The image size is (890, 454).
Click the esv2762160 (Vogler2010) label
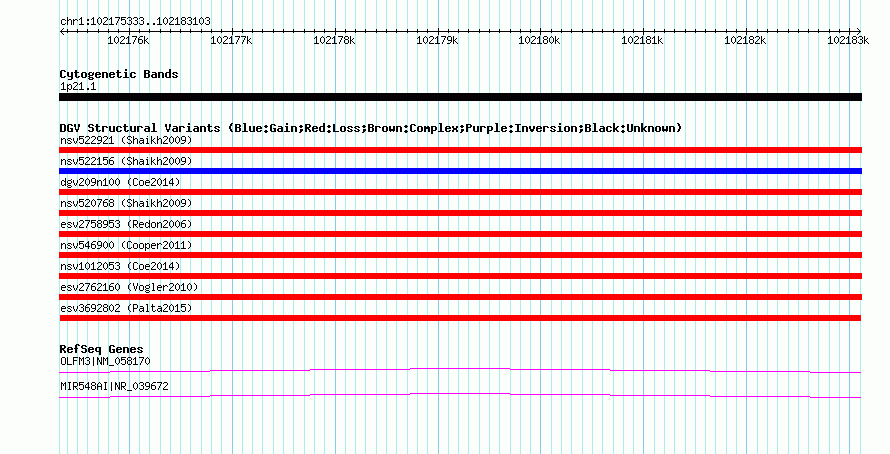point(129,287)
